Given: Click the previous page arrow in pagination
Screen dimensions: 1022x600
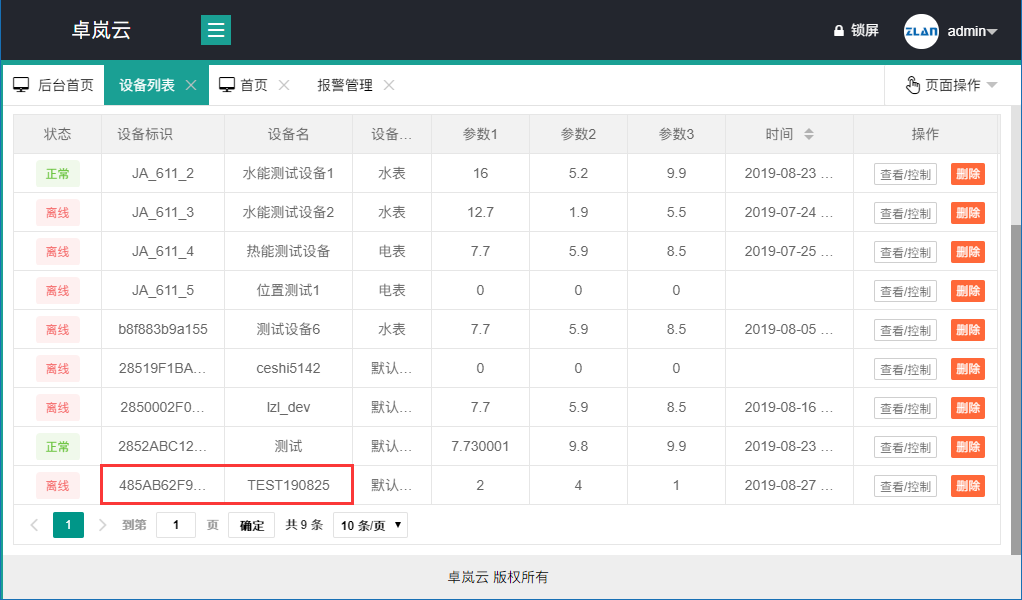Looking at the screenshot, I should coord(33,524).
